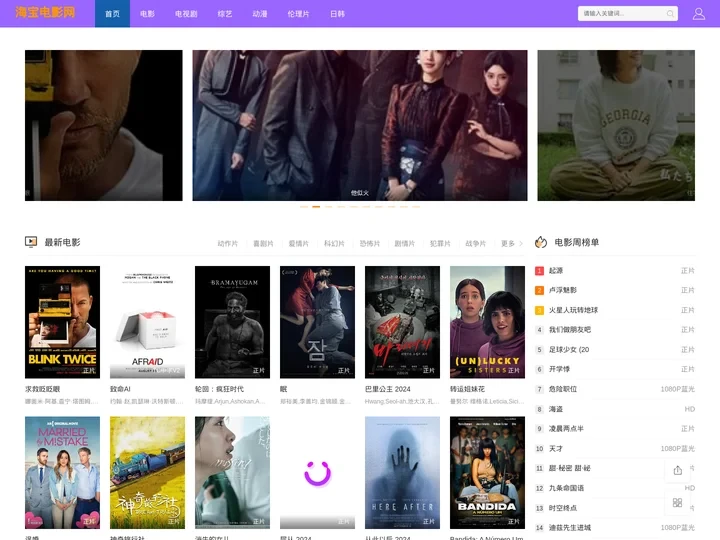Image resolution: width=720 pixels, height=540 pixels.
Task: Open the 日韩 navigation tab
Action: 337,14
